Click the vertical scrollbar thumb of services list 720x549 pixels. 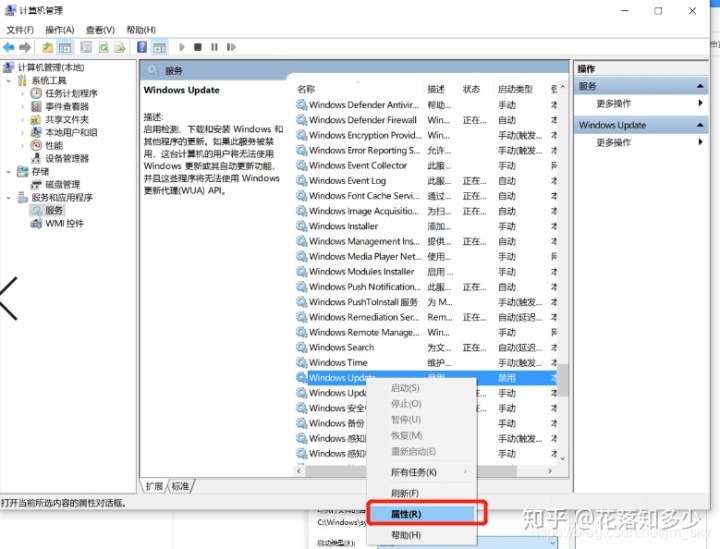click(x=563, y=380)
